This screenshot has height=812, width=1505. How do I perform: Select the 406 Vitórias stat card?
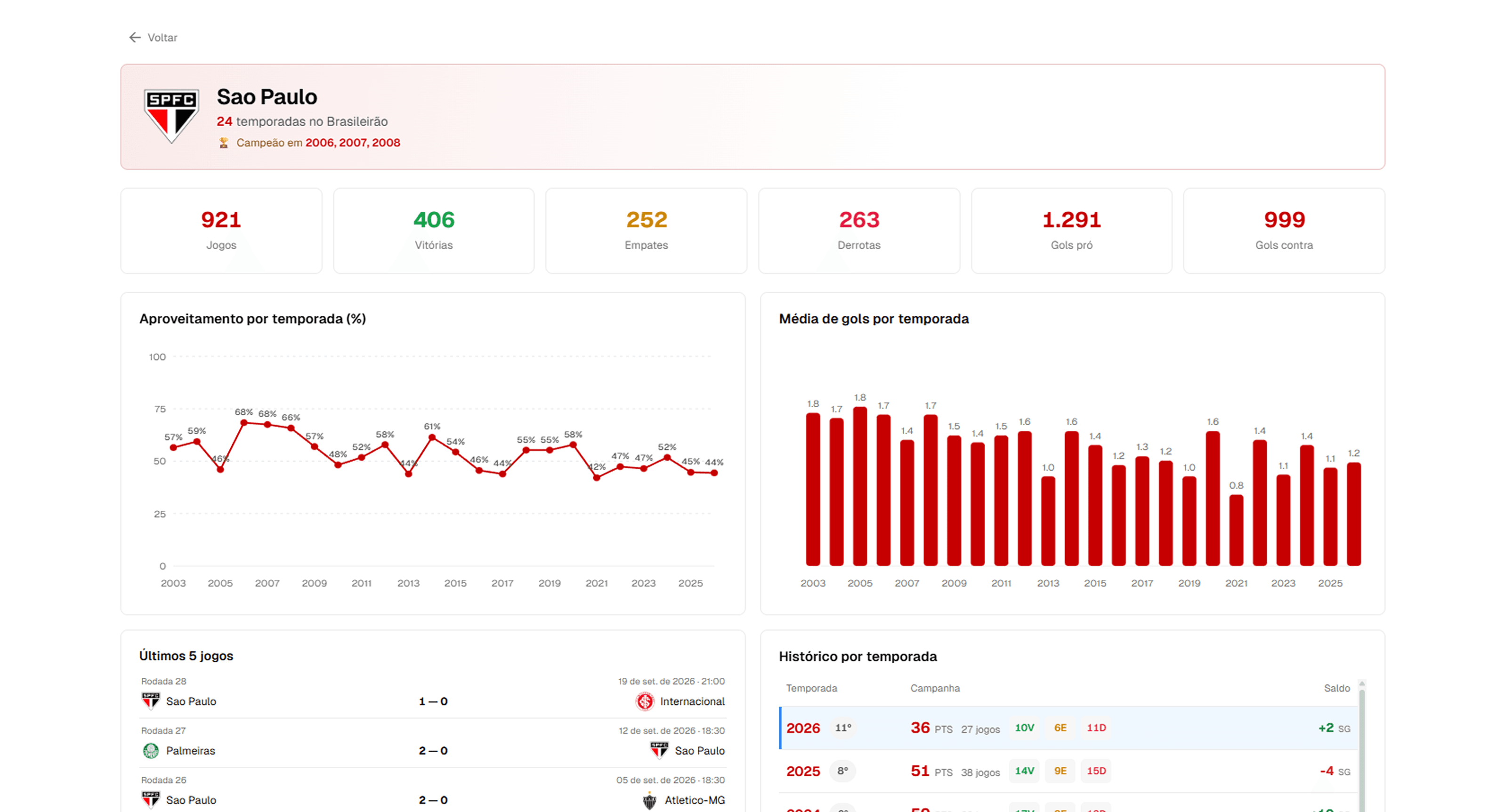click(434, 231)
